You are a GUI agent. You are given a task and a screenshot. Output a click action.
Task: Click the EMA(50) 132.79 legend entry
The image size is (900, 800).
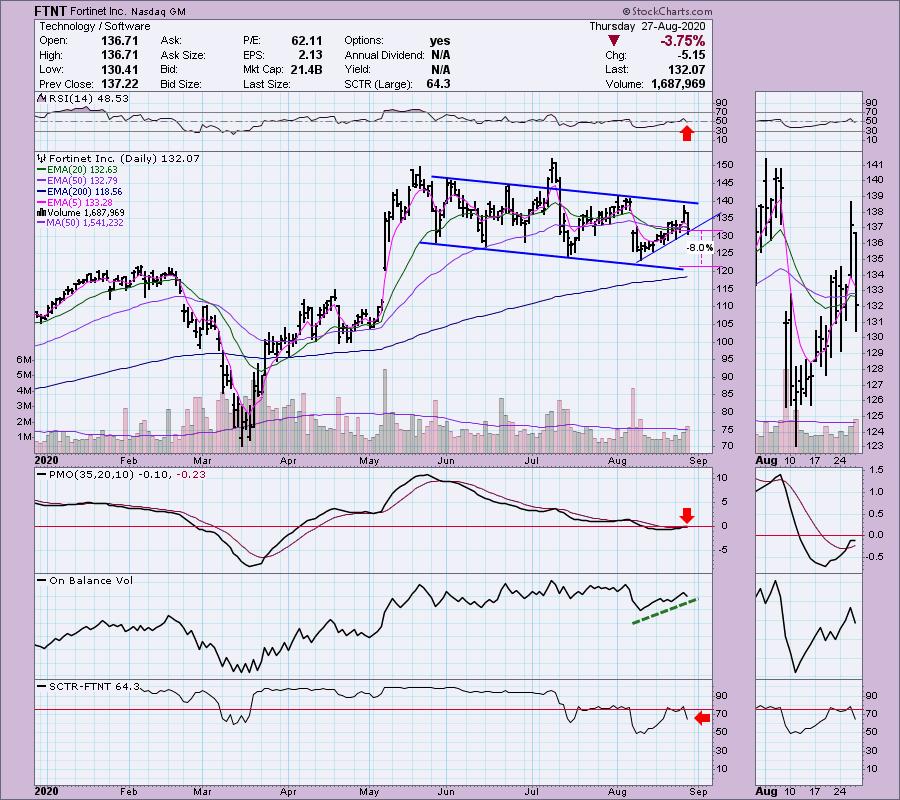(77, 181)
